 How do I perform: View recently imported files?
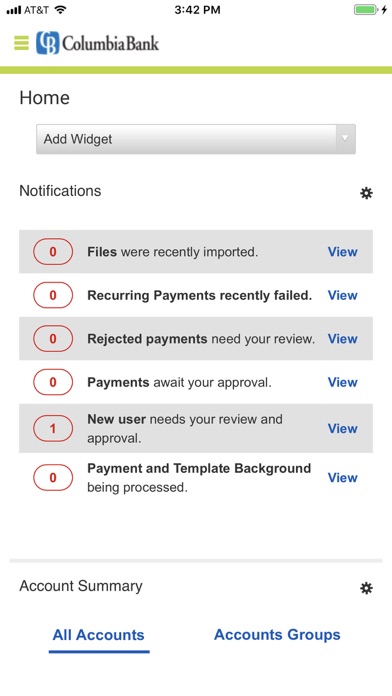click(x=342, y=252)
